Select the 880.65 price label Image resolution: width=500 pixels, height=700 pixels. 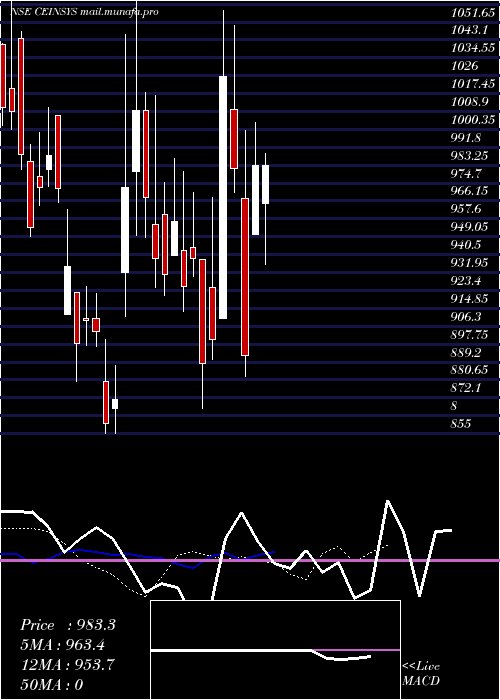(x=469, y=370)
